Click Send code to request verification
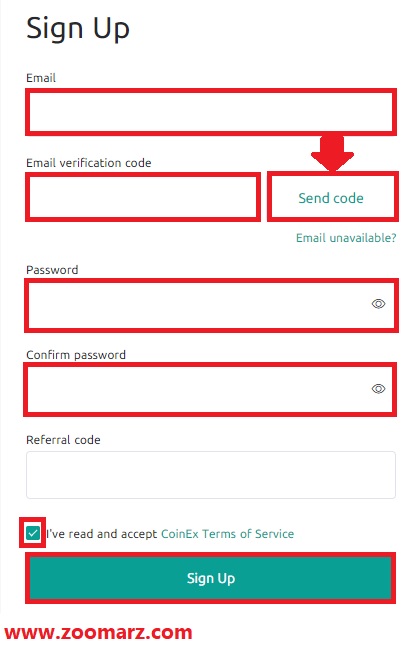The image size is (412, 648). [x=332, y=197]
